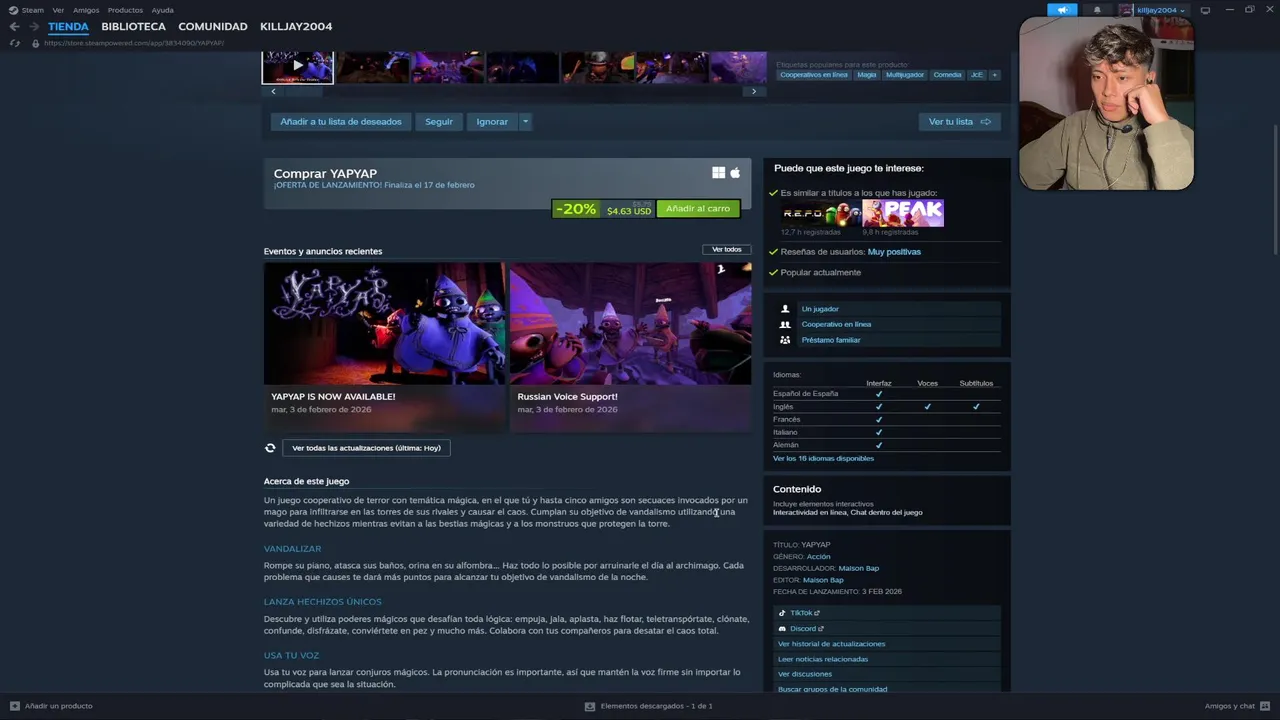Click the Seguir button

439,122
